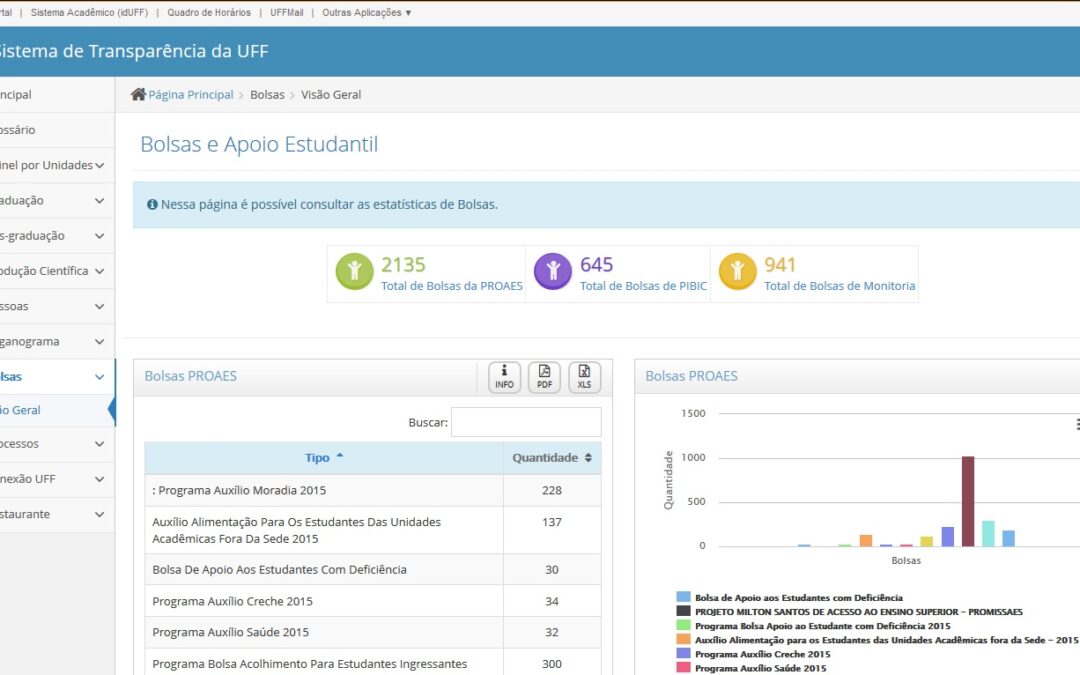Click the purple PIBIC total icon

pos(553,272)
